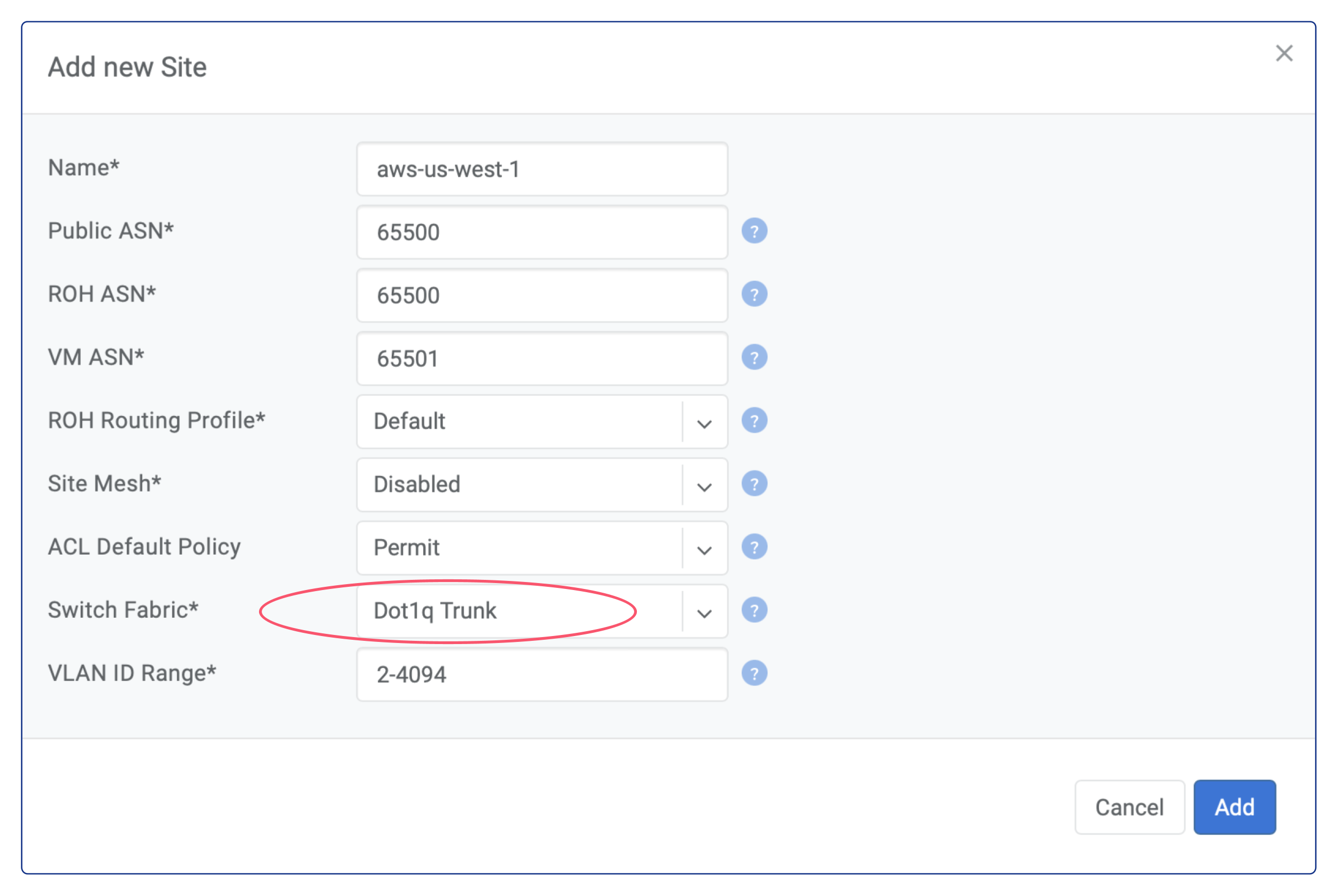1338x896 pixels.
Task: Click the ROH ASN input field
Action: 542,295
